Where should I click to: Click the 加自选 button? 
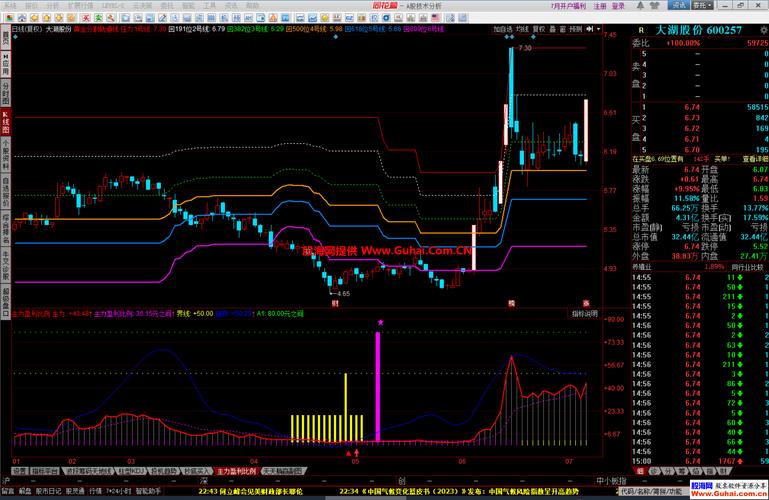(503, 29)
